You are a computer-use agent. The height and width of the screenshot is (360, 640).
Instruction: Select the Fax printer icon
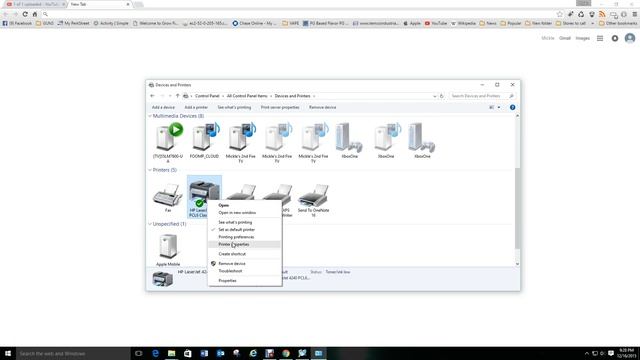pyautogui.click(x=168, y=195)
